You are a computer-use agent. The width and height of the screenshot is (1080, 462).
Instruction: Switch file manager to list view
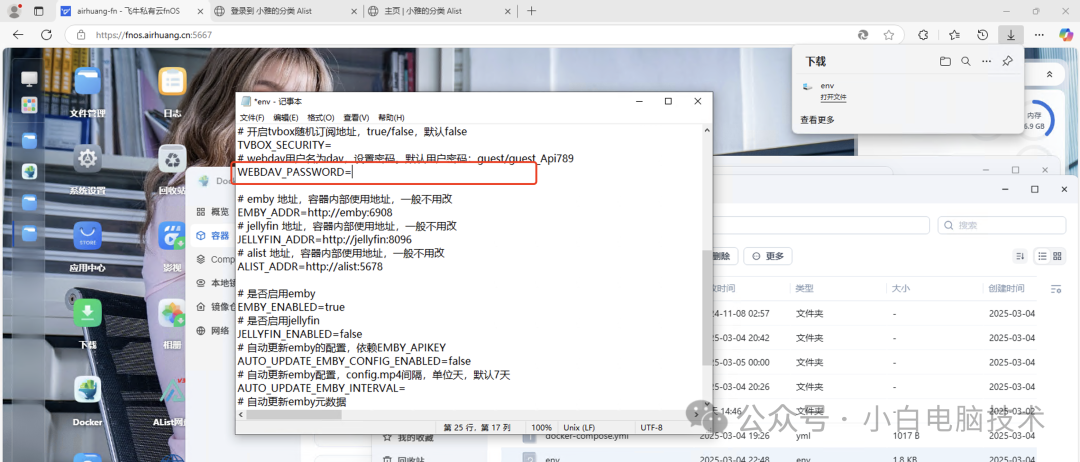(1042, 256)
